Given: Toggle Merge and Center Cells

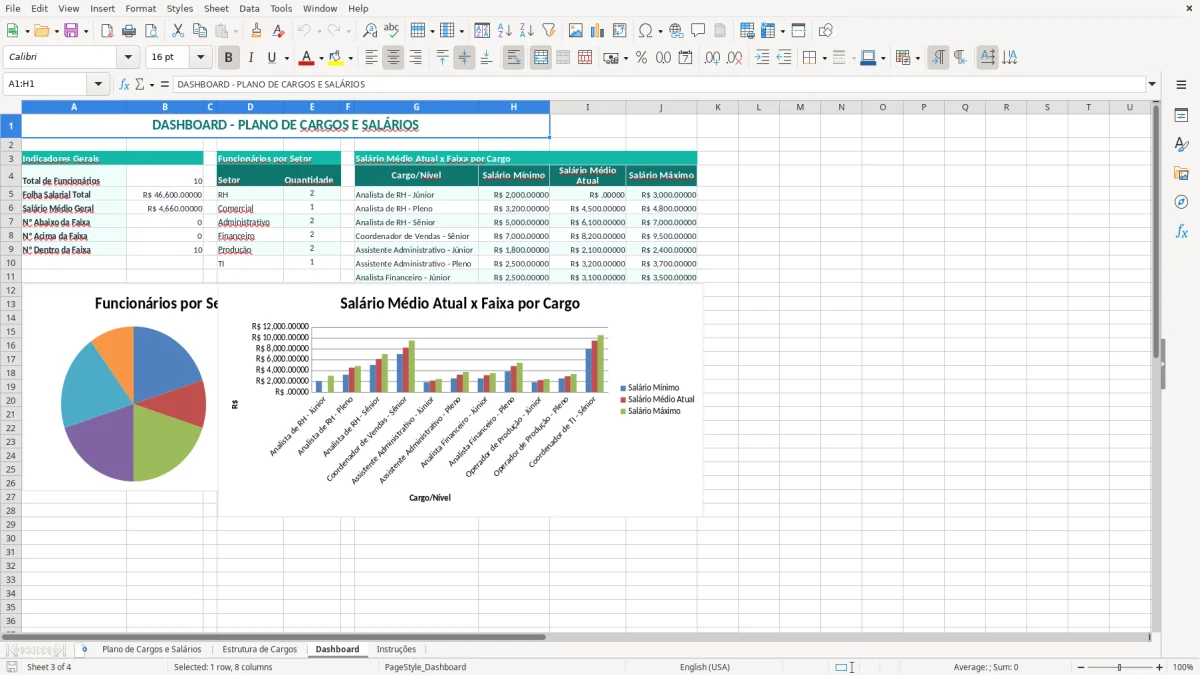Looking at the screenshot, I should click(540, 58).
